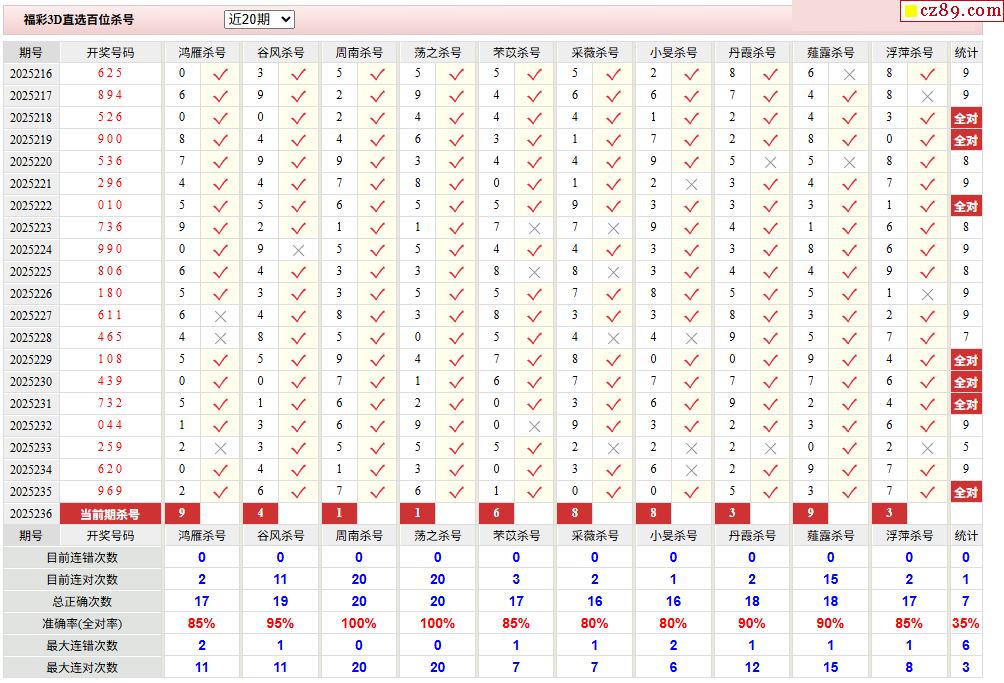
Task: Click the 总正确次数 value 19
Action: tap(280, 602)
